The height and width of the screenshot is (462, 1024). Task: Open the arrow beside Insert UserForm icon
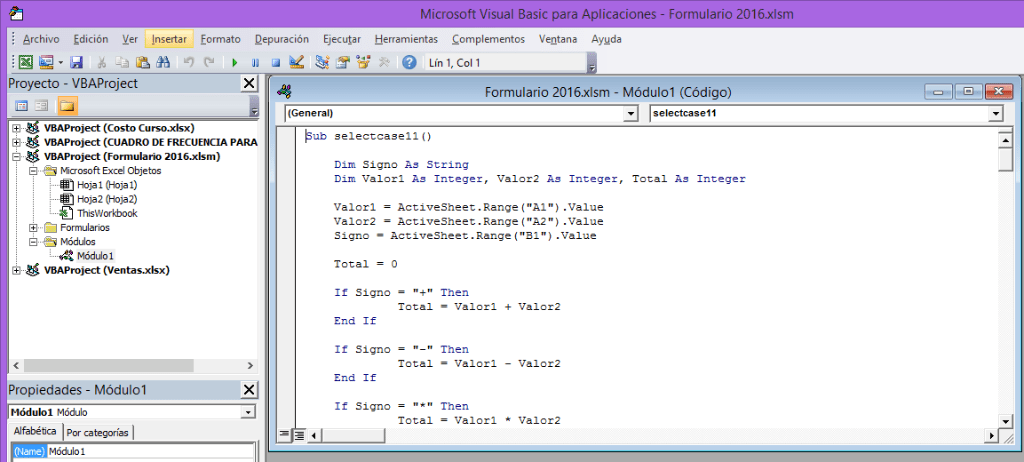(60, 63)
